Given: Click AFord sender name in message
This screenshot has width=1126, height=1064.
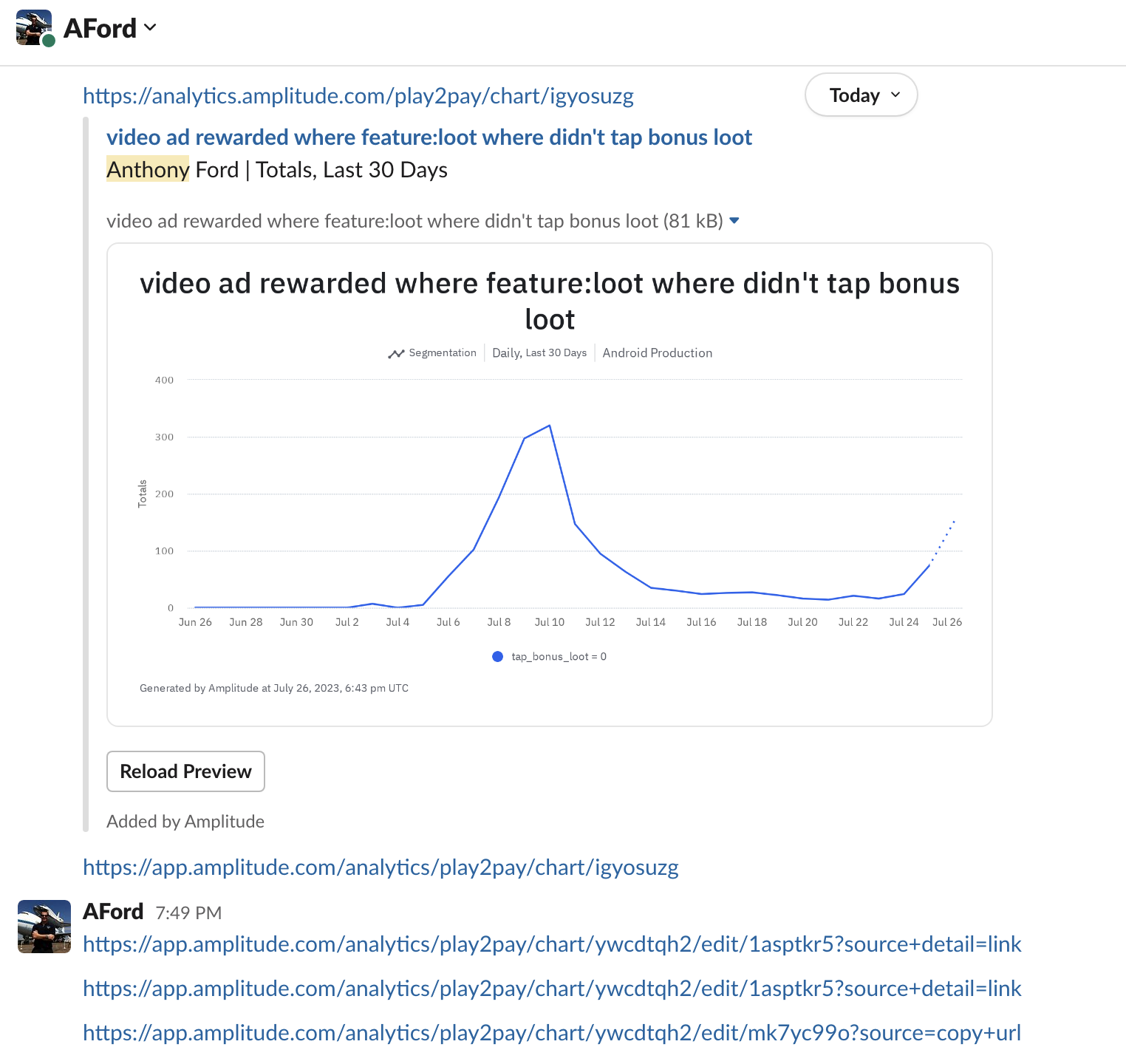Looking at the screenshot, I should [x=113, y=912].
